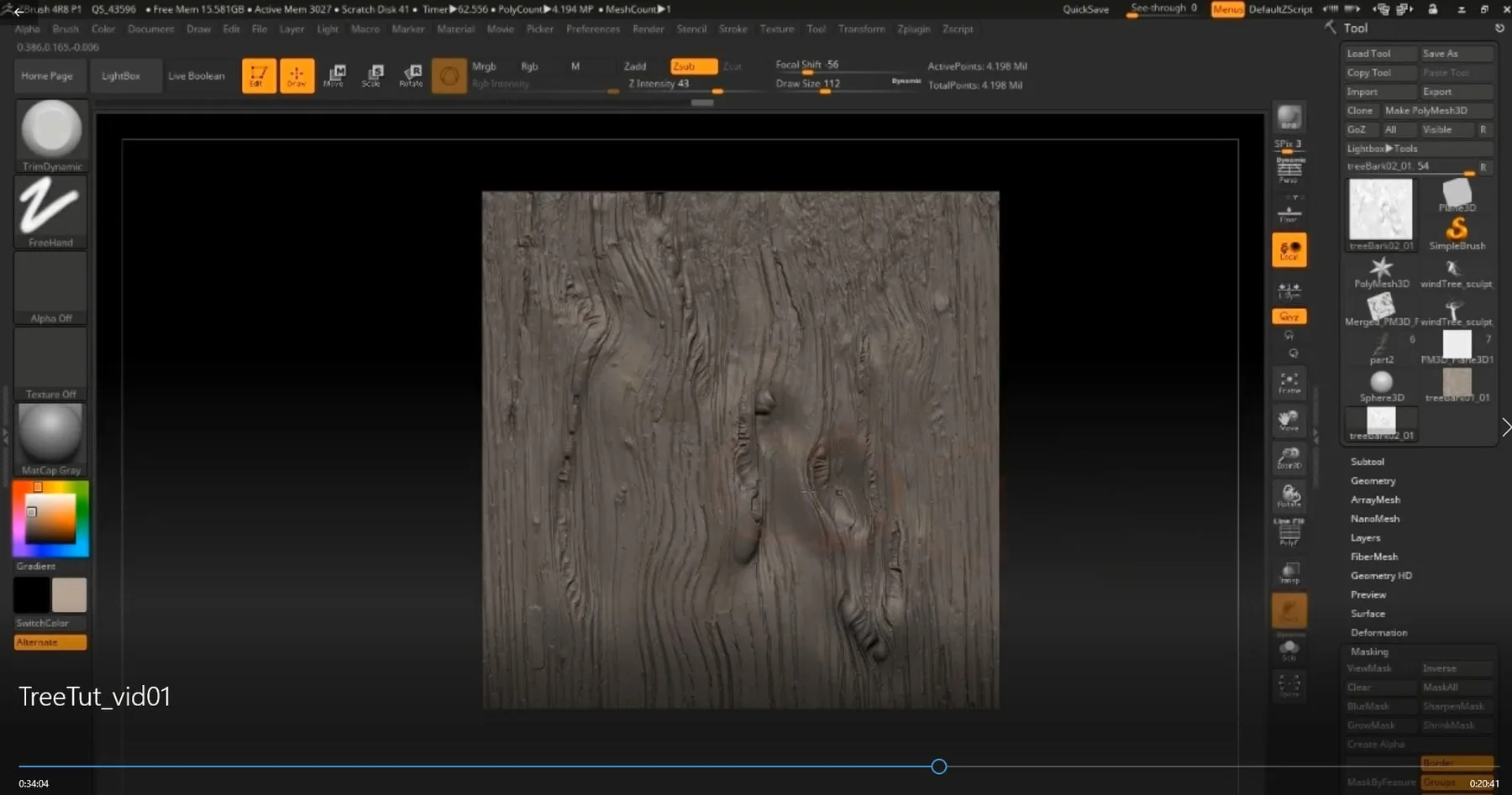Activate the Rotate tool in the top toolbar
This screenshot has width=1512, height=795.
(412, 76)
